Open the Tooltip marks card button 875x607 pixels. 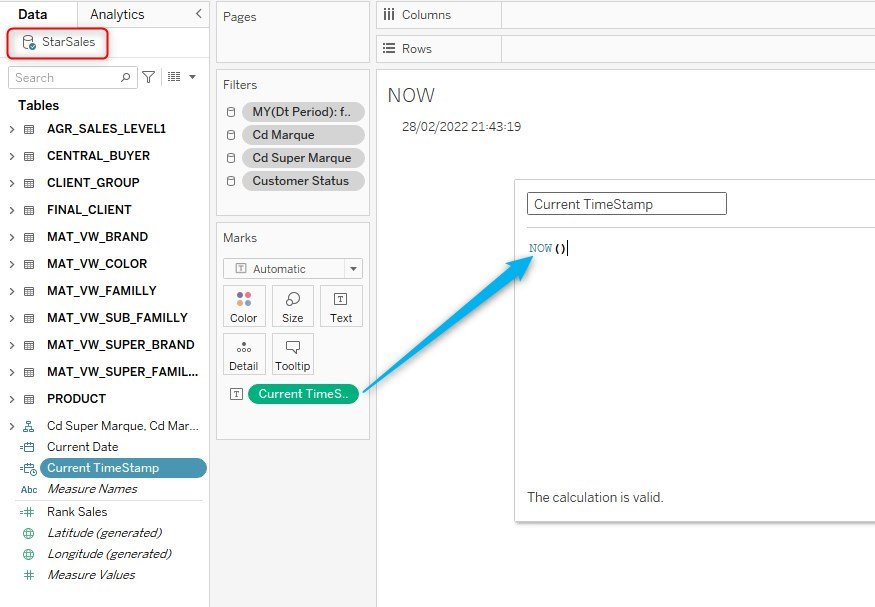click(292, 354)
